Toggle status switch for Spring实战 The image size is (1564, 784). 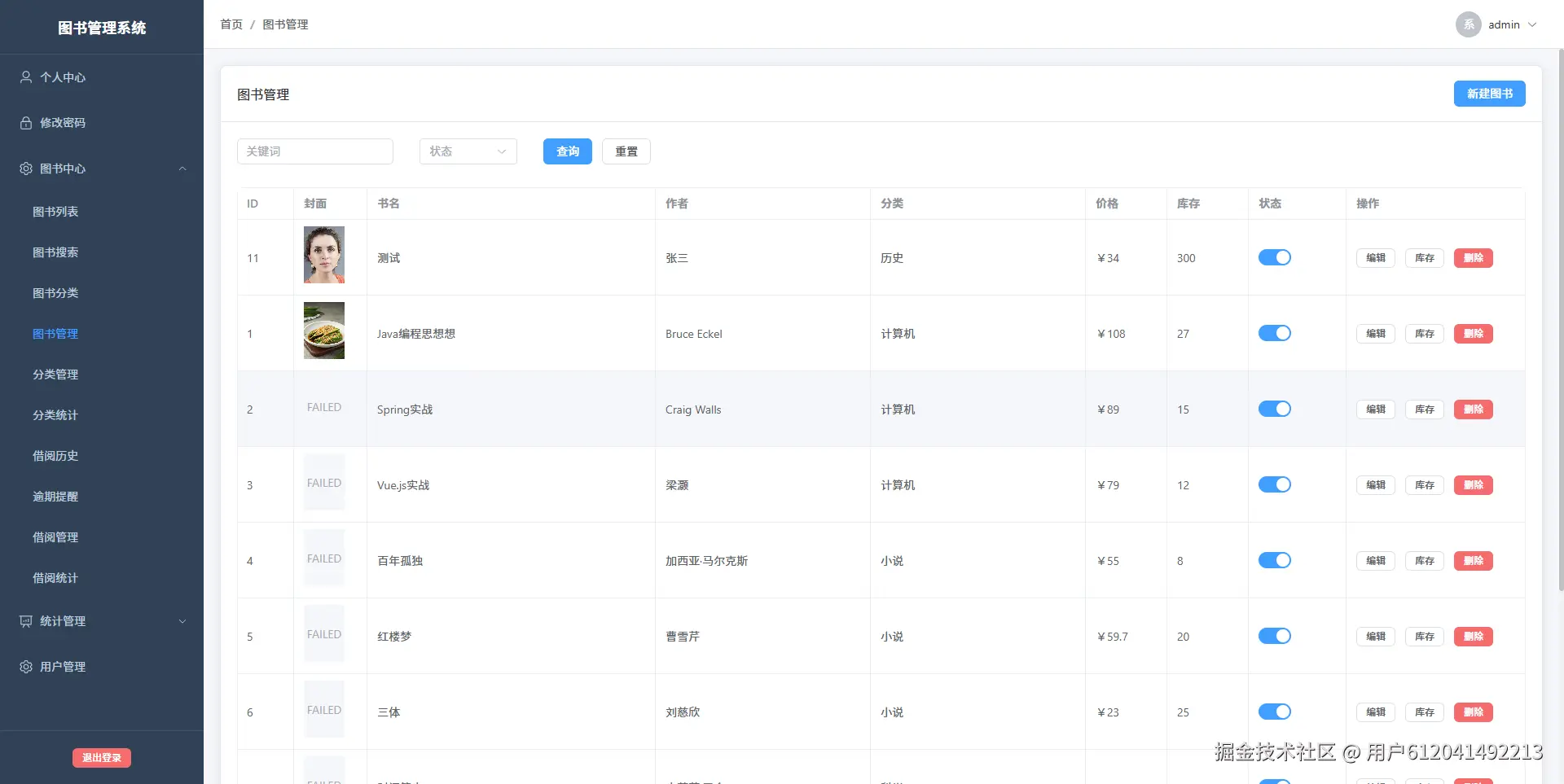pos(1275,409)
